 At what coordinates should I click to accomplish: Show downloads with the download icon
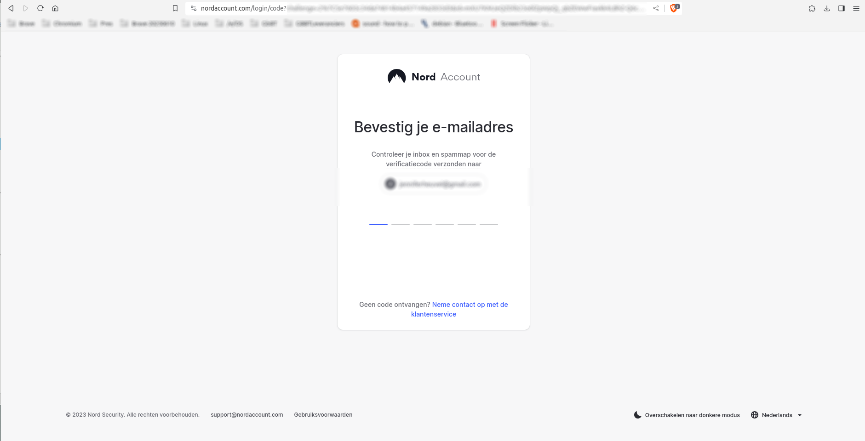826,8
